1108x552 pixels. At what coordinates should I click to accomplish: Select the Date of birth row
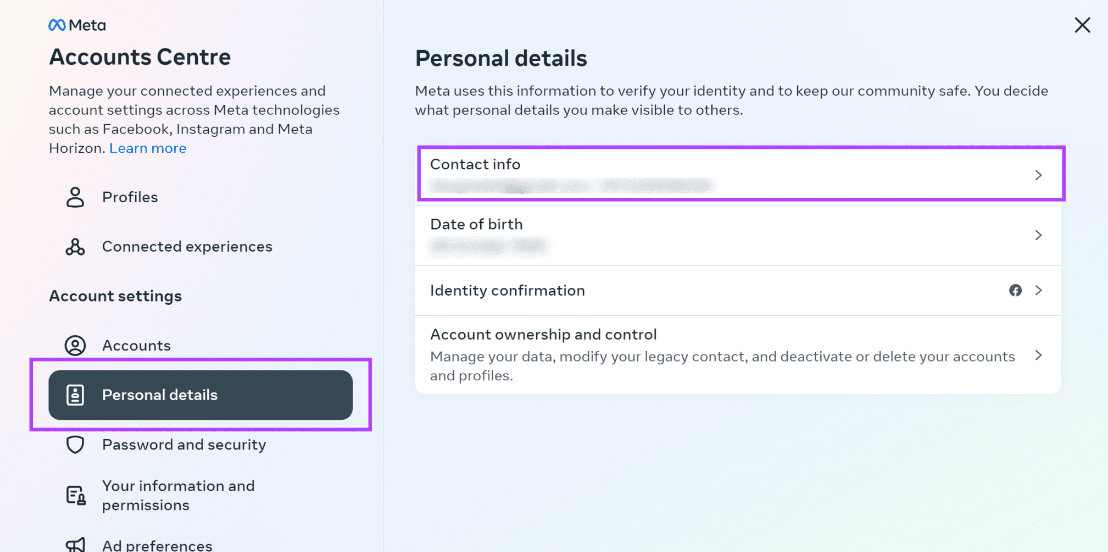pyautogui.click(x=738, y=235)
